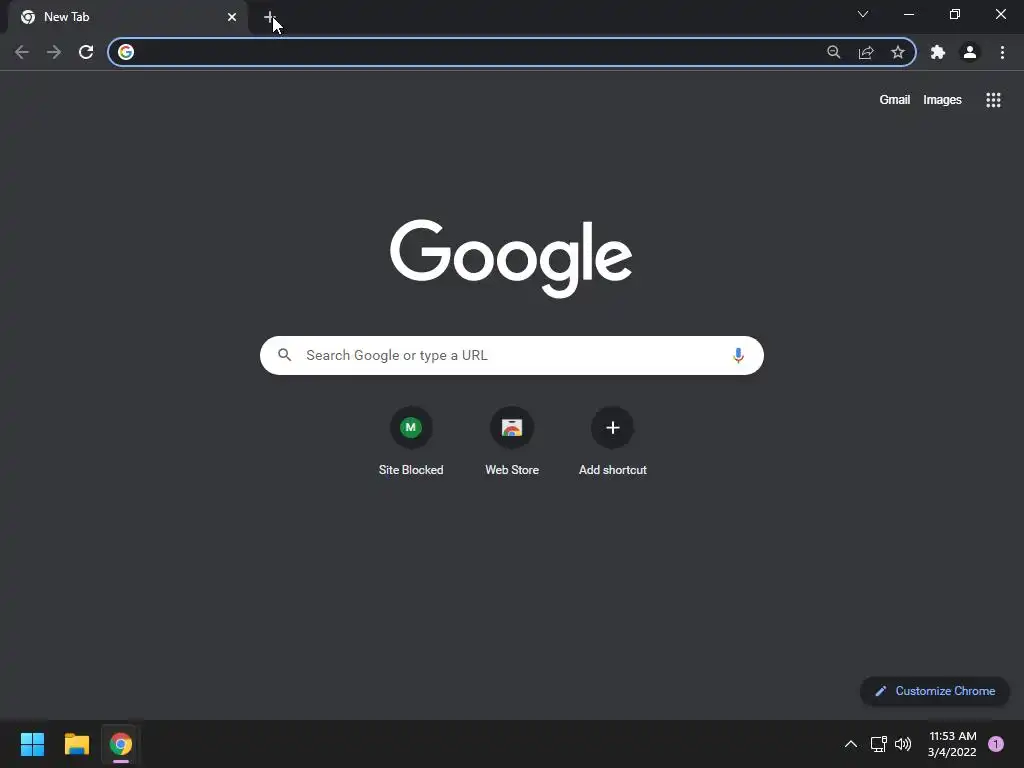
Task: Share this page icon
Action: [866, 52]
